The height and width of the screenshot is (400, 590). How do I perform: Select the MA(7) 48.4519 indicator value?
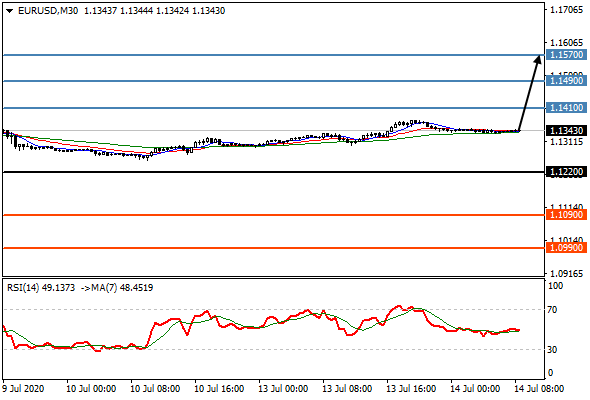pos(122,288)
